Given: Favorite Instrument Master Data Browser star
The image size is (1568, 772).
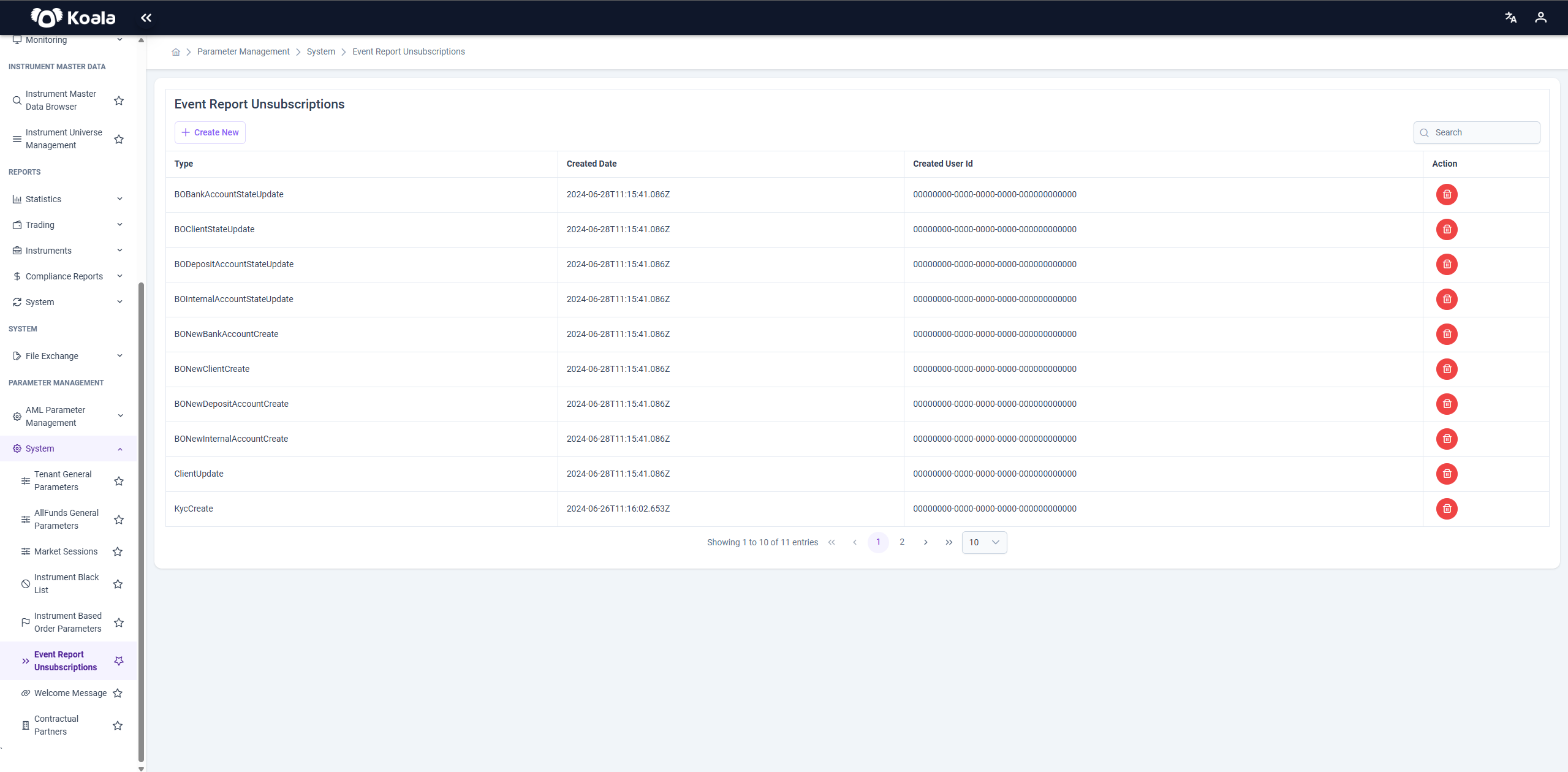Looking at the screenshot, I should tap(119, 100).
